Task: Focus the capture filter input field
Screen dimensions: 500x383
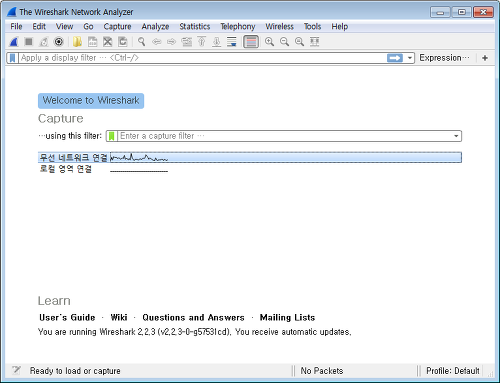Action: coord(285,136)
